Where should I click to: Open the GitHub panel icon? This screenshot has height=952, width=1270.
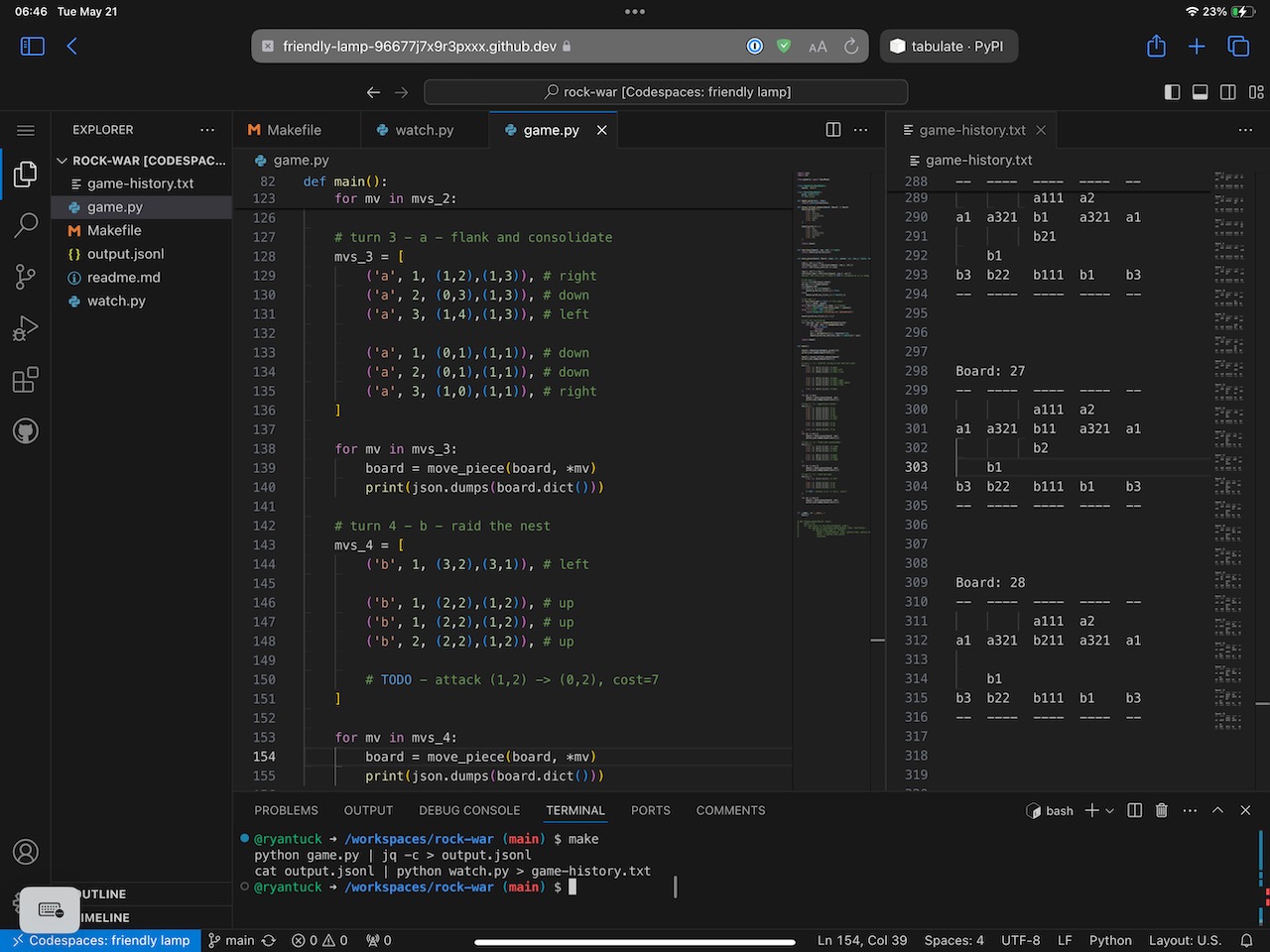point(26,431)
